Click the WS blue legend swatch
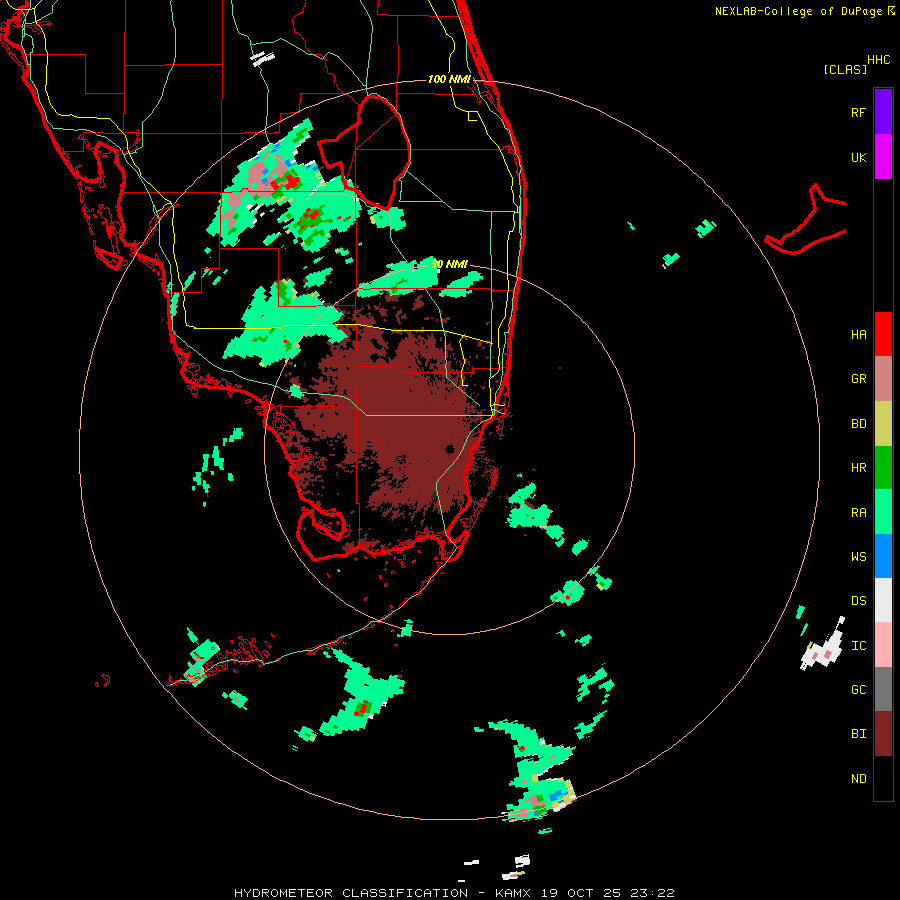The width and height of the screenshot is (900, 900). (x=883, y=556)
